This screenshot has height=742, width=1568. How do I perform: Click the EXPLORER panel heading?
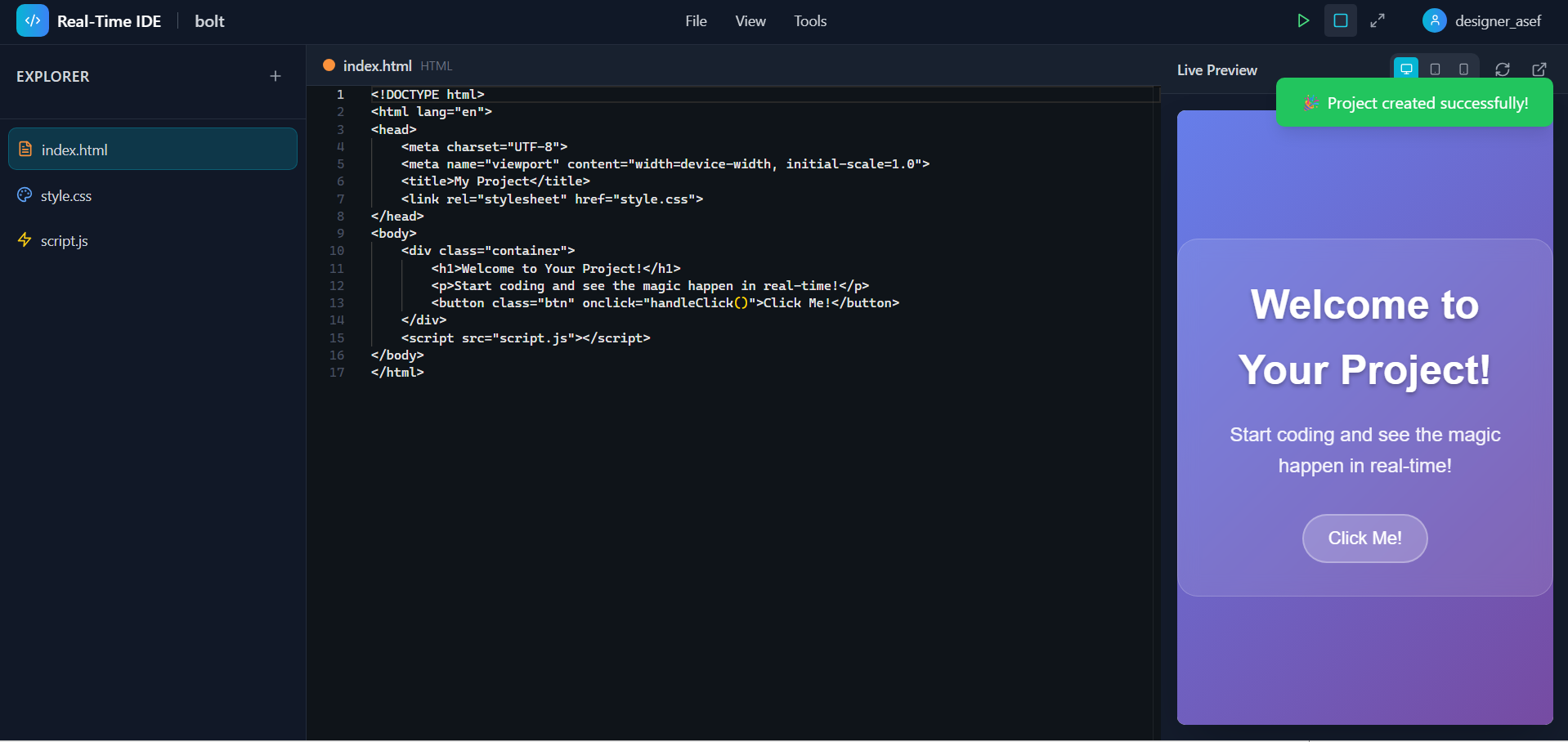point(53,76)
